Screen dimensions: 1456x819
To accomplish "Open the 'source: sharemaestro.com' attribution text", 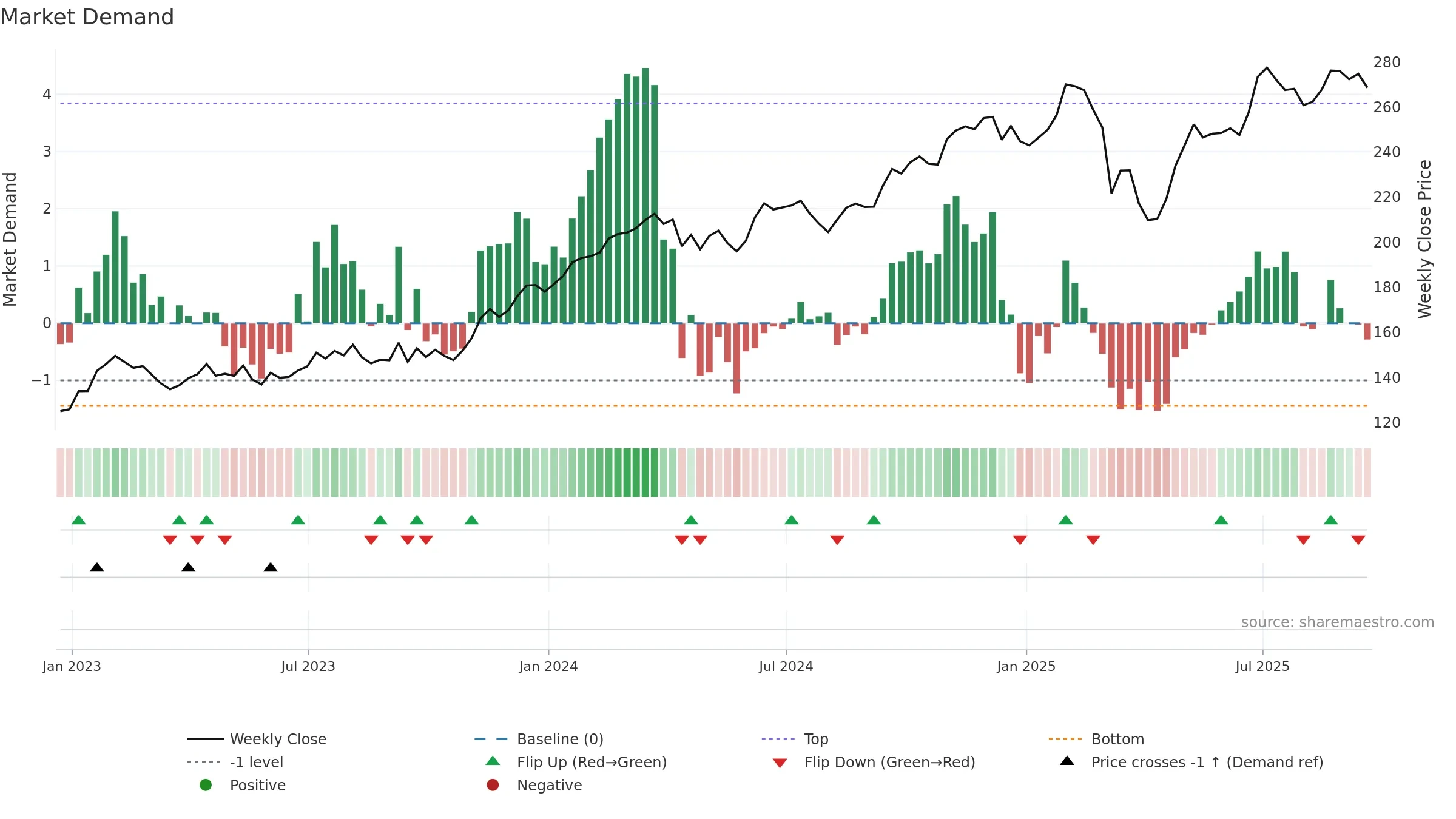I will 1338,622.
